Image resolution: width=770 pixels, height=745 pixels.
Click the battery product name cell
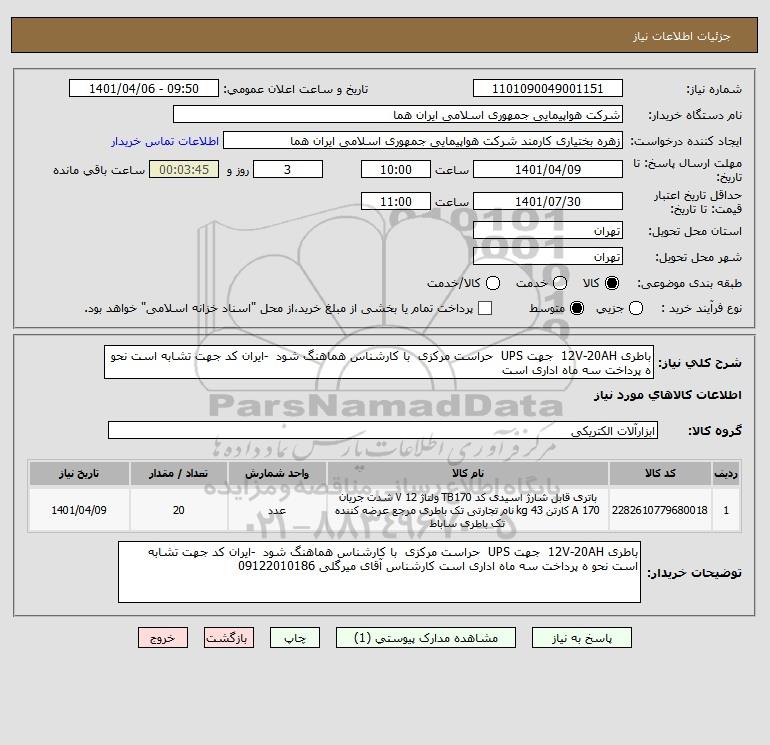tap(468, 510)
